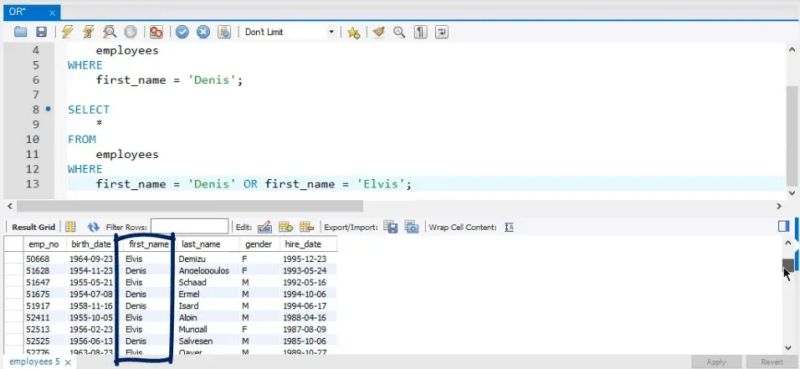Commit transaction with the blue checkmark icon

182,32
